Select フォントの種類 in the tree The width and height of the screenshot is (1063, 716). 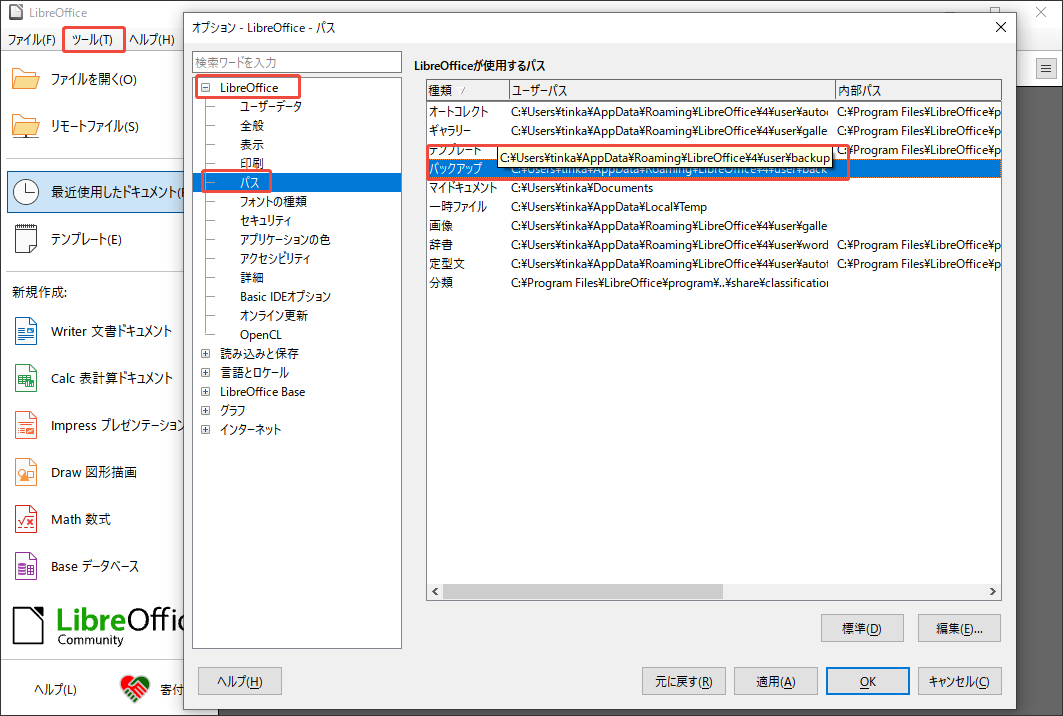(x=273, y=201)
